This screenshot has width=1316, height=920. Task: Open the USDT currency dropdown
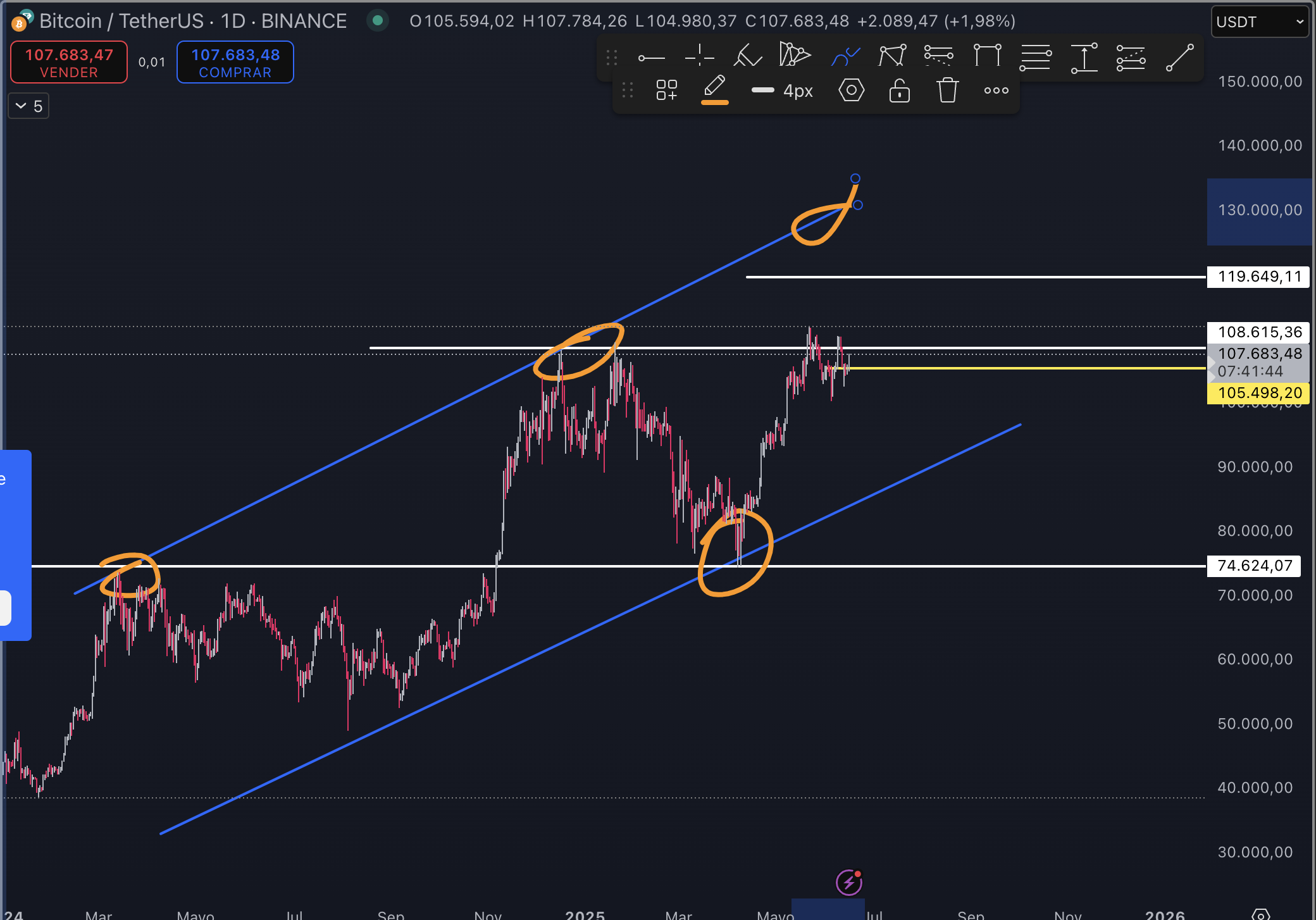coord(1259,22)
